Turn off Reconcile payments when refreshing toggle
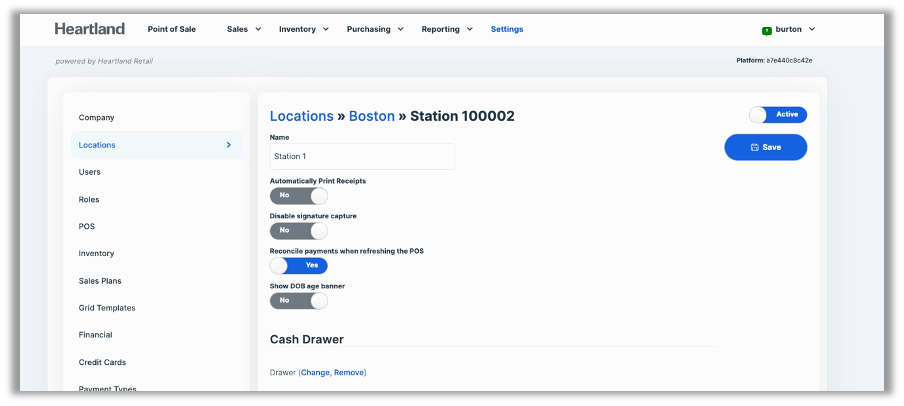 point(298,265)
